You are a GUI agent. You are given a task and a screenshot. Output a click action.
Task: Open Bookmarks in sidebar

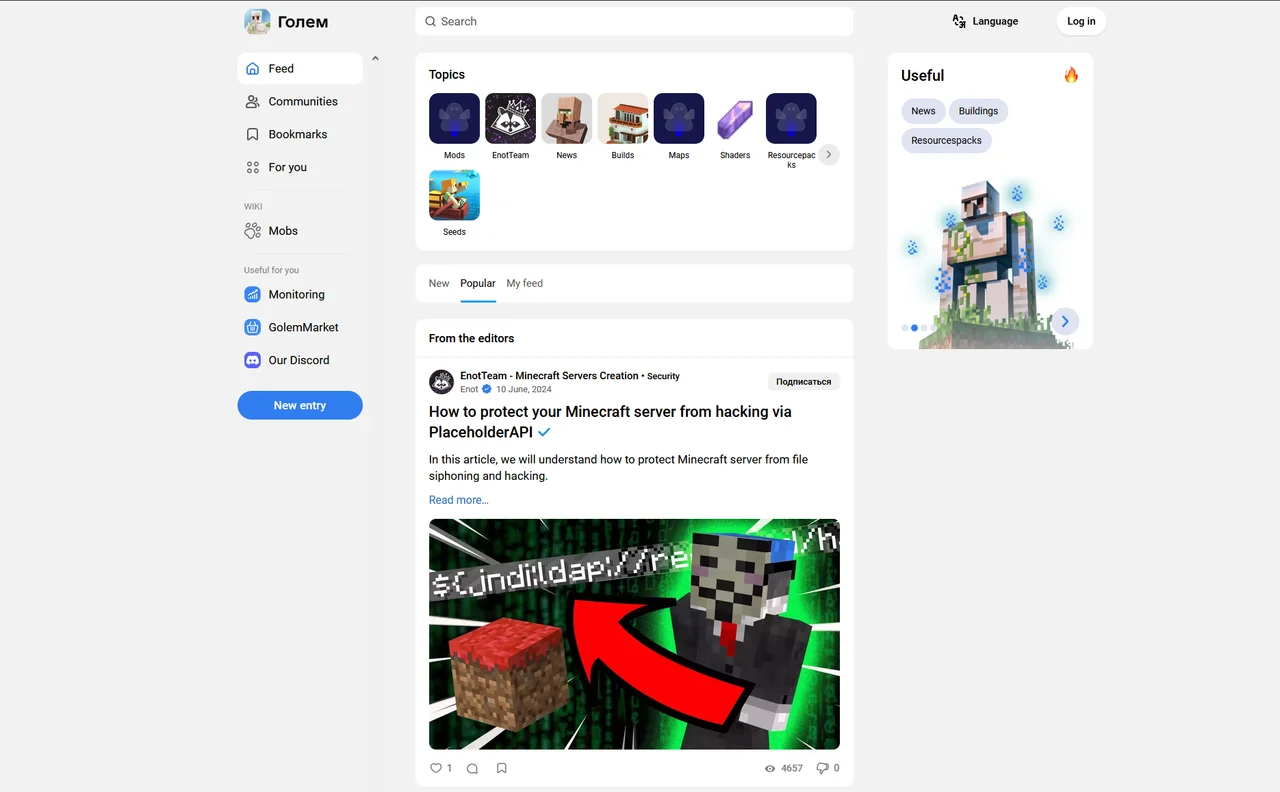click(300, 134)
